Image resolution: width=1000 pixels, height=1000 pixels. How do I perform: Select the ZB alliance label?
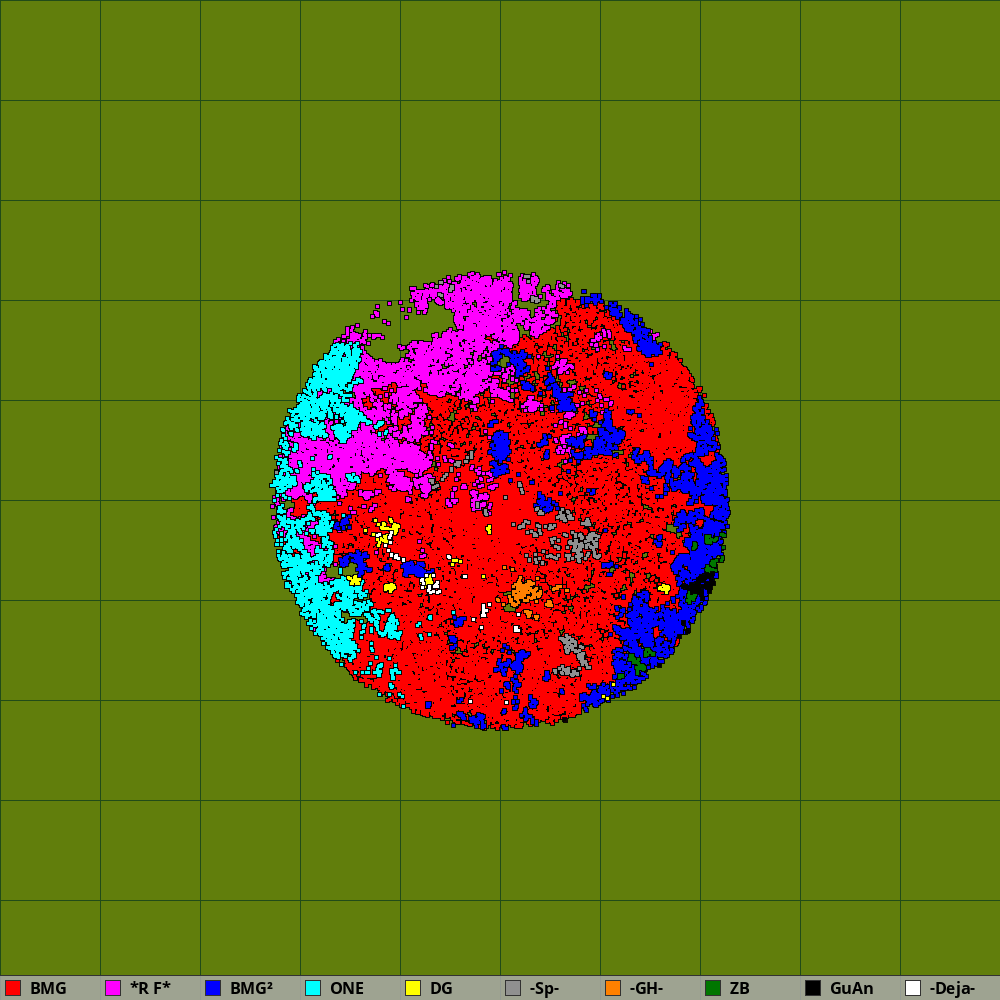pyautogui.click(x=740, y=988)
